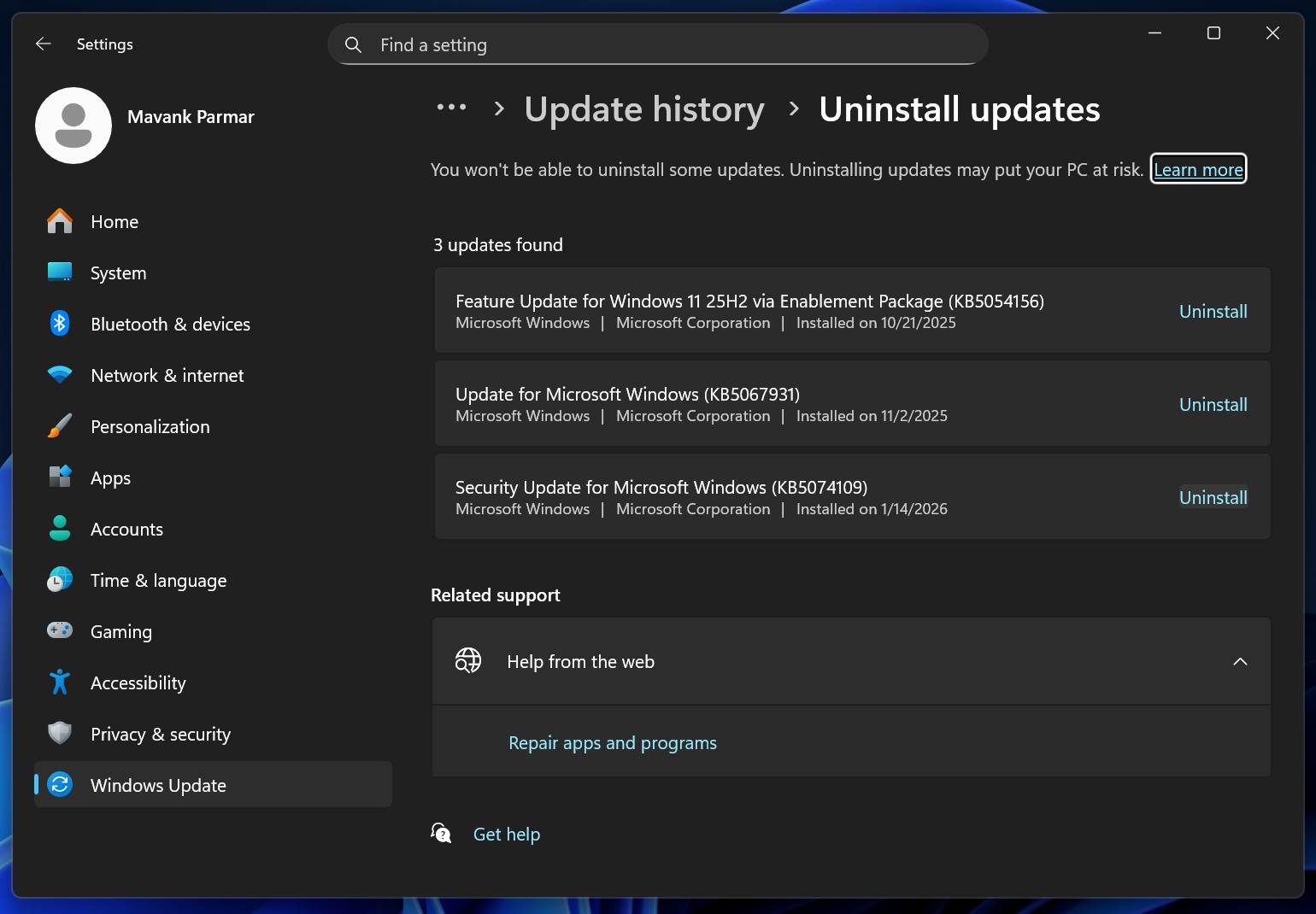Open Personalization using its brush icon
The image size is (1316, 914).
click(59, 426)
